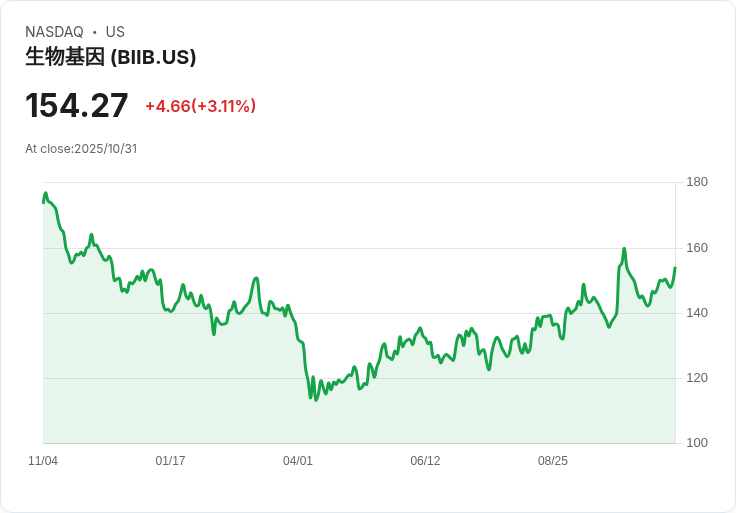736x513 pixels.
Task: Click the 11/04 x-axis date label
Action: (x=43, y=460)
